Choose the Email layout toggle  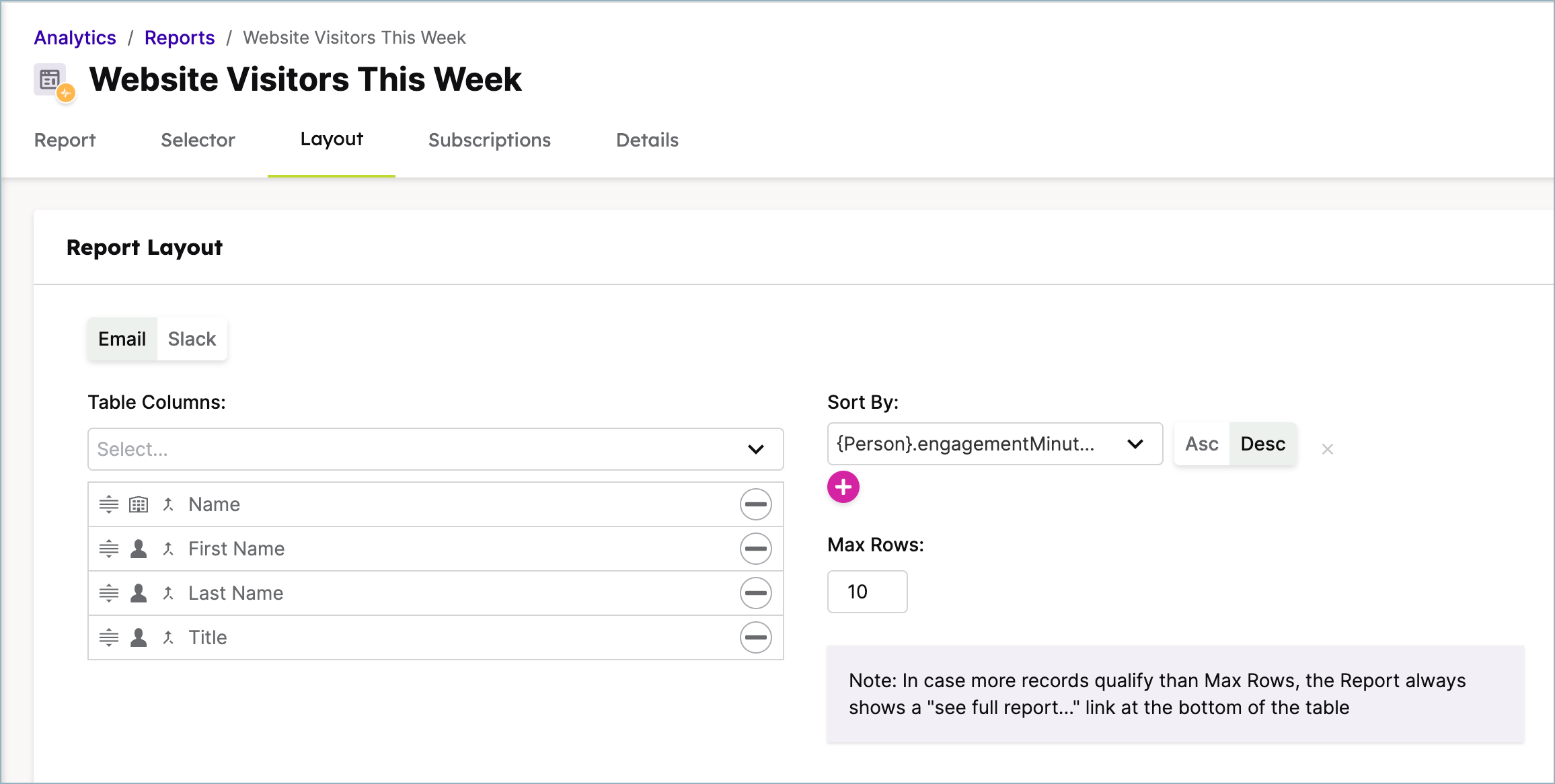122,339
